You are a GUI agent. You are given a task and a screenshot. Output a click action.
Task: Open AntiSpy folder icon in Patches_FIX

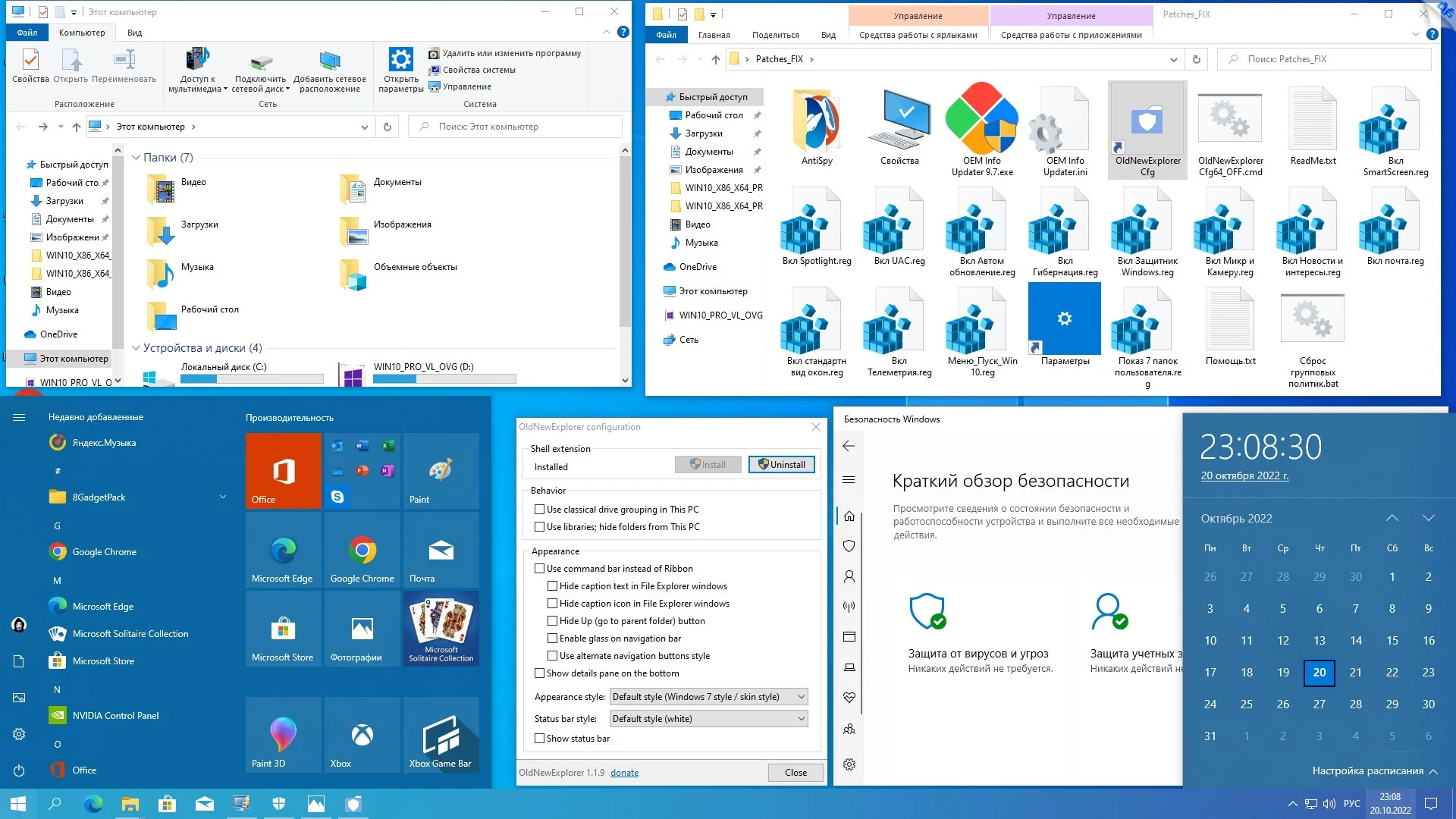point(817,121)
